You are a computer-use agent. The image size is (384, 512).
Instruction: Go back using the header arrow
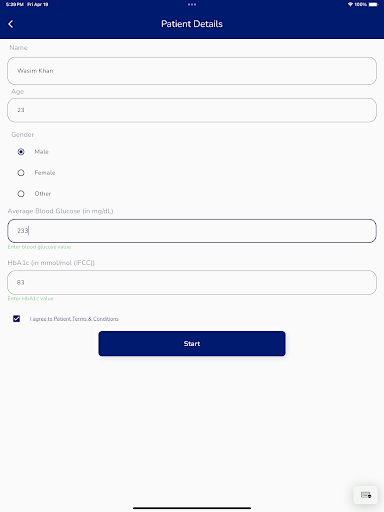pos(11,24)
